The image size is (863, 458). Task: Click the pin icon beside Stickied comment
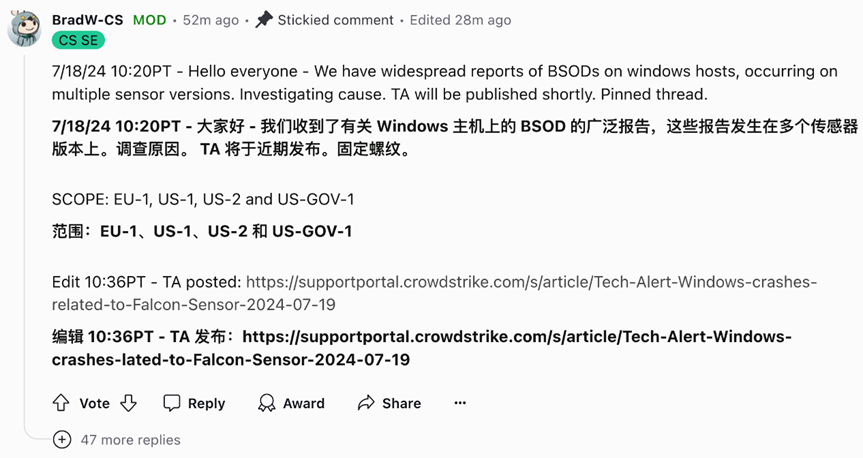tap(264, 19)
